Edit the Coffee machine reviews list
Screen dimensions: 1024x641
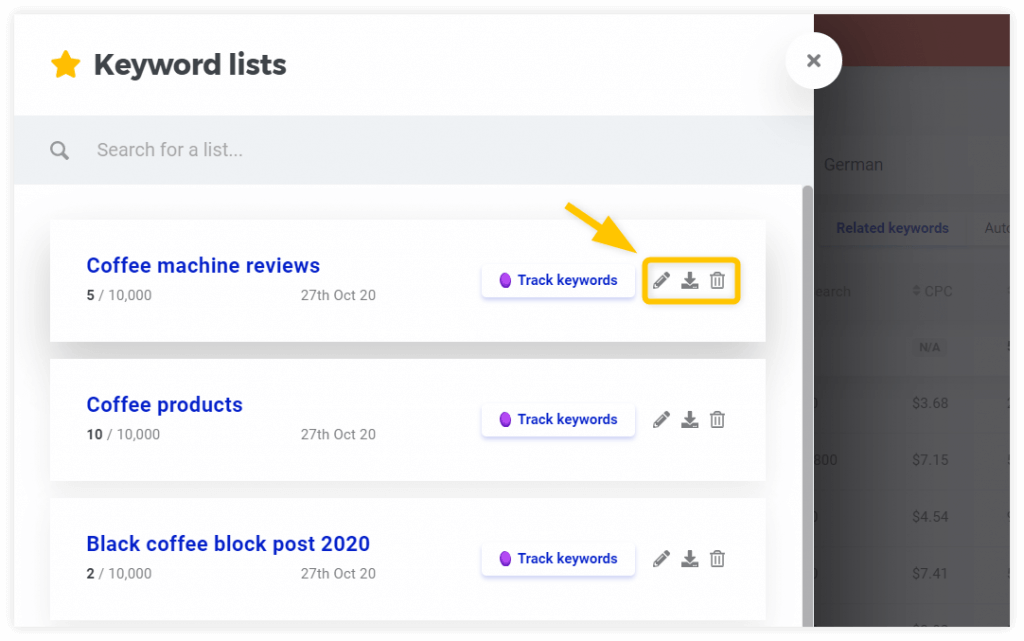[x=661, y=281]
